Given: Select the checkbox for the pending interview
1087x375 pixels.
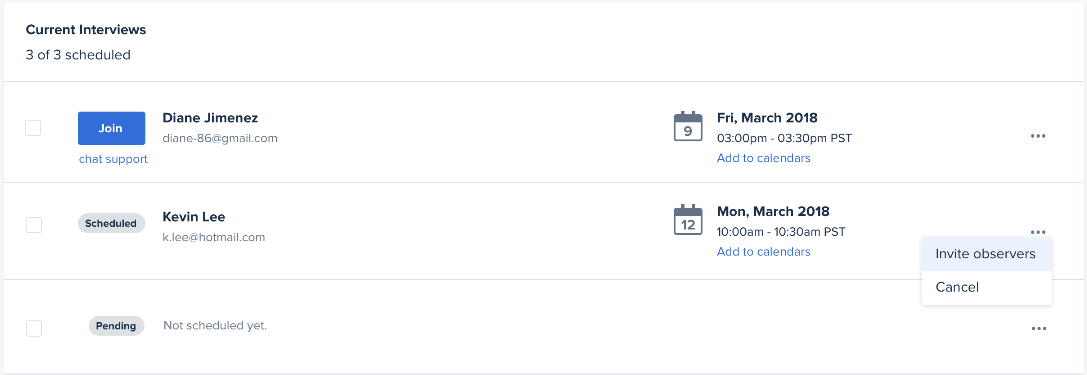Looking at the screenshot, I should click(33, 329).
